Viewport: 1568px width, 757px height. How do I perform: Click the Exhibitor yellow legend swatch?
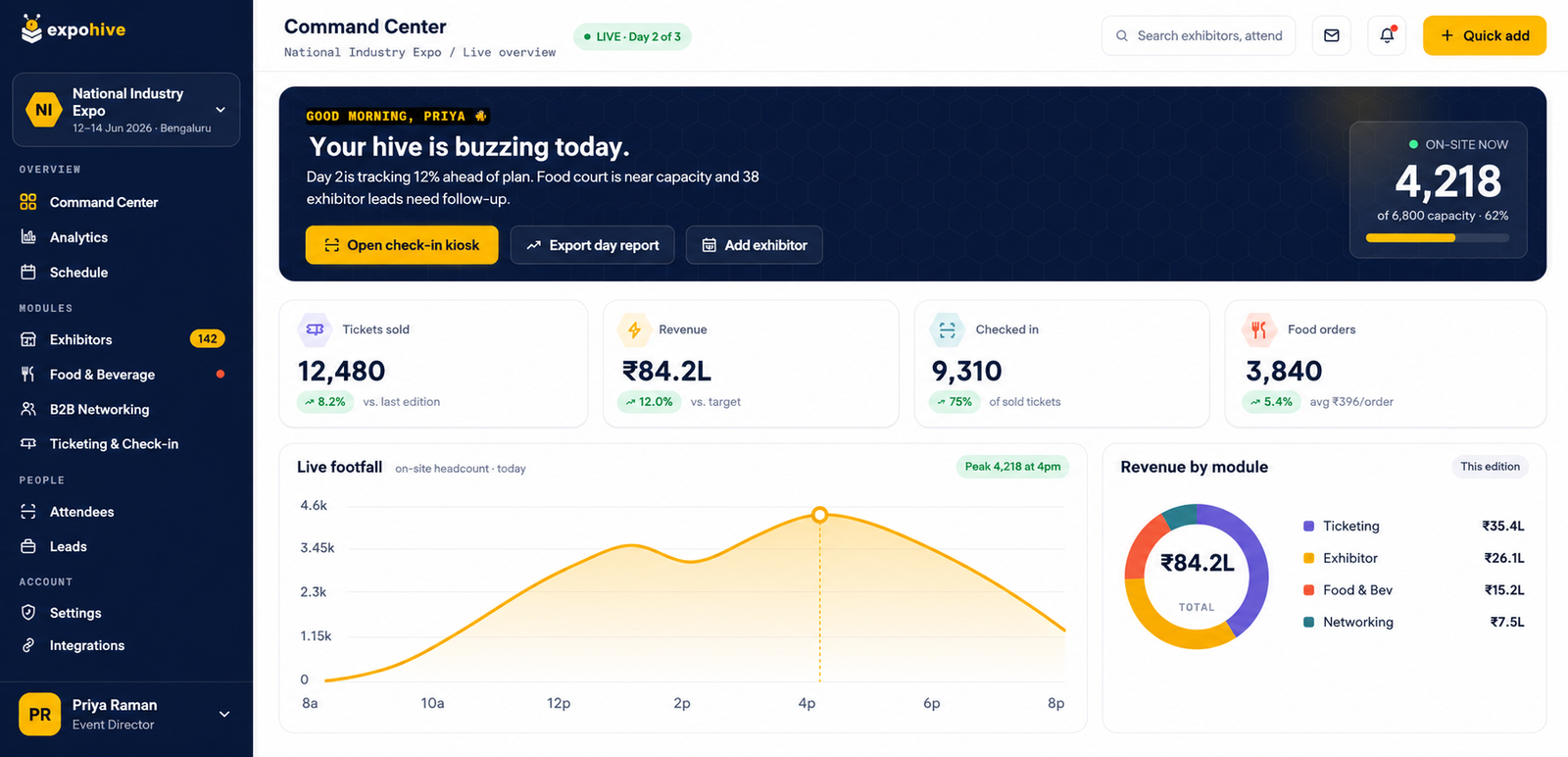click(x=1308, y=558)
